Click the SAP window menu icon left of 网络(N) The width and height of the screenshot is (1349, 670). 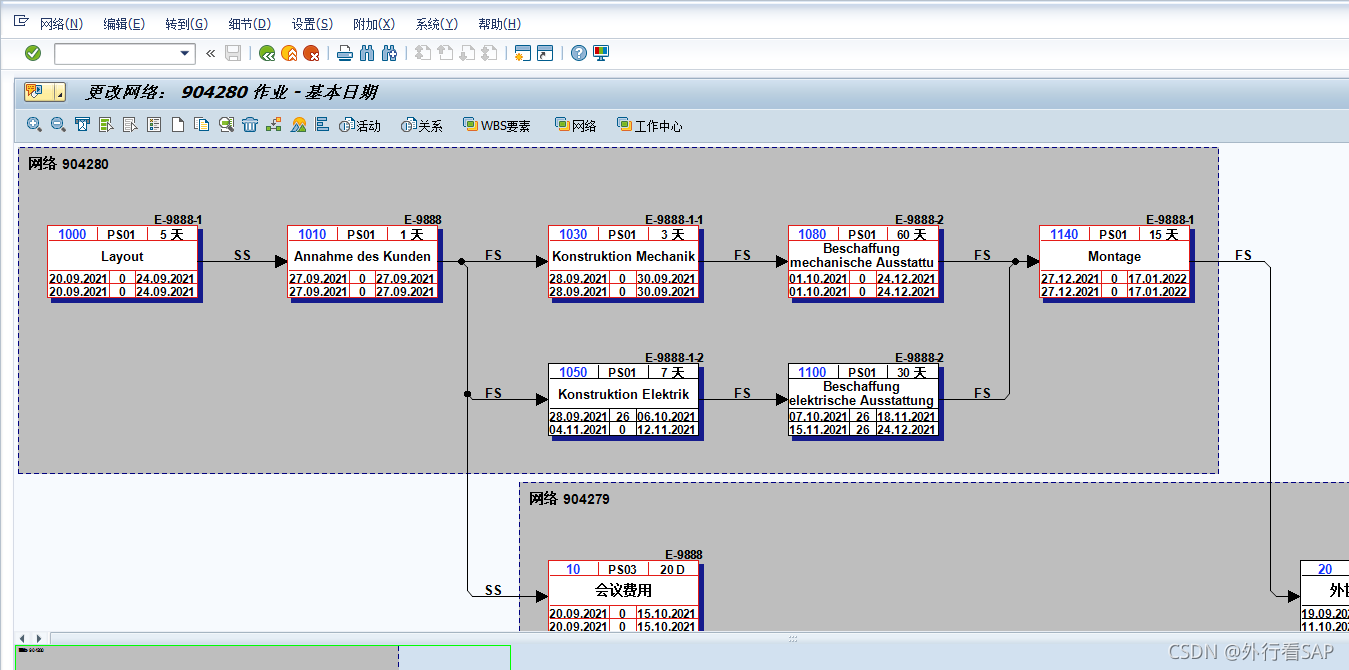click(21, 22)
